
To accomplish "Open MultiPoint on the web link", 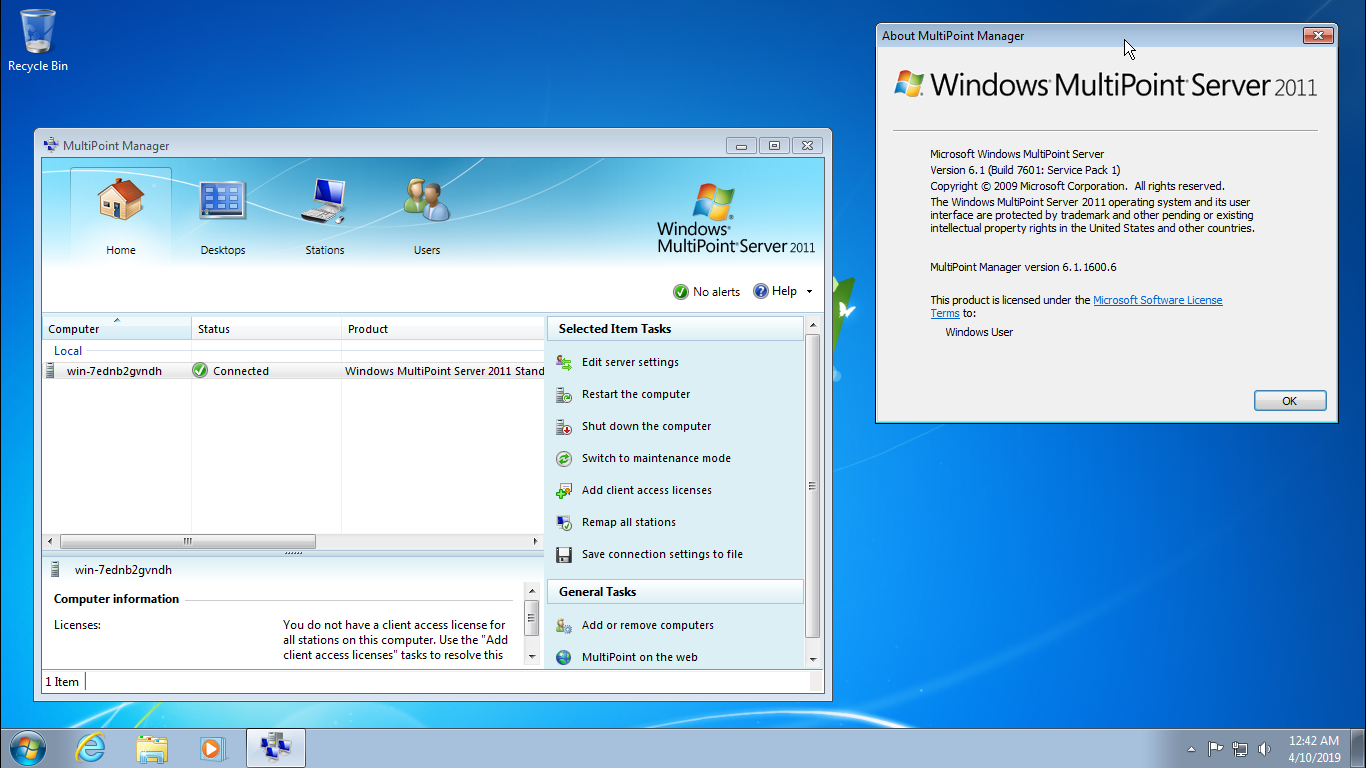I will pos(640,657).
